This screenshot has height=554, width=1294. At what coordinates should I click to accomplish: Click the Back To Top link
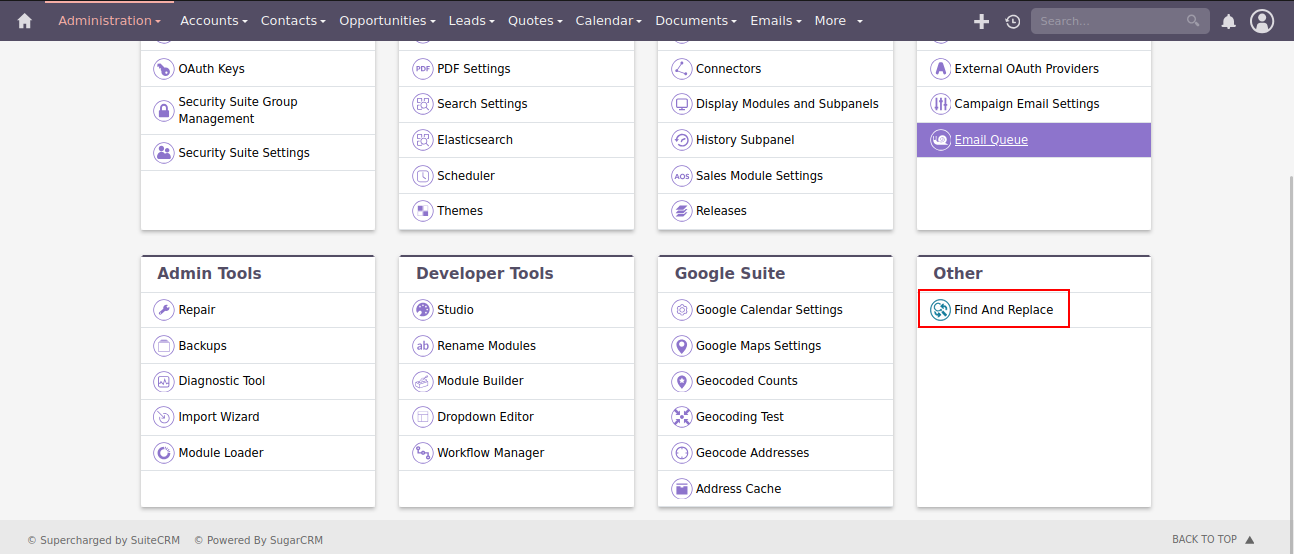tap(1212, 539)
